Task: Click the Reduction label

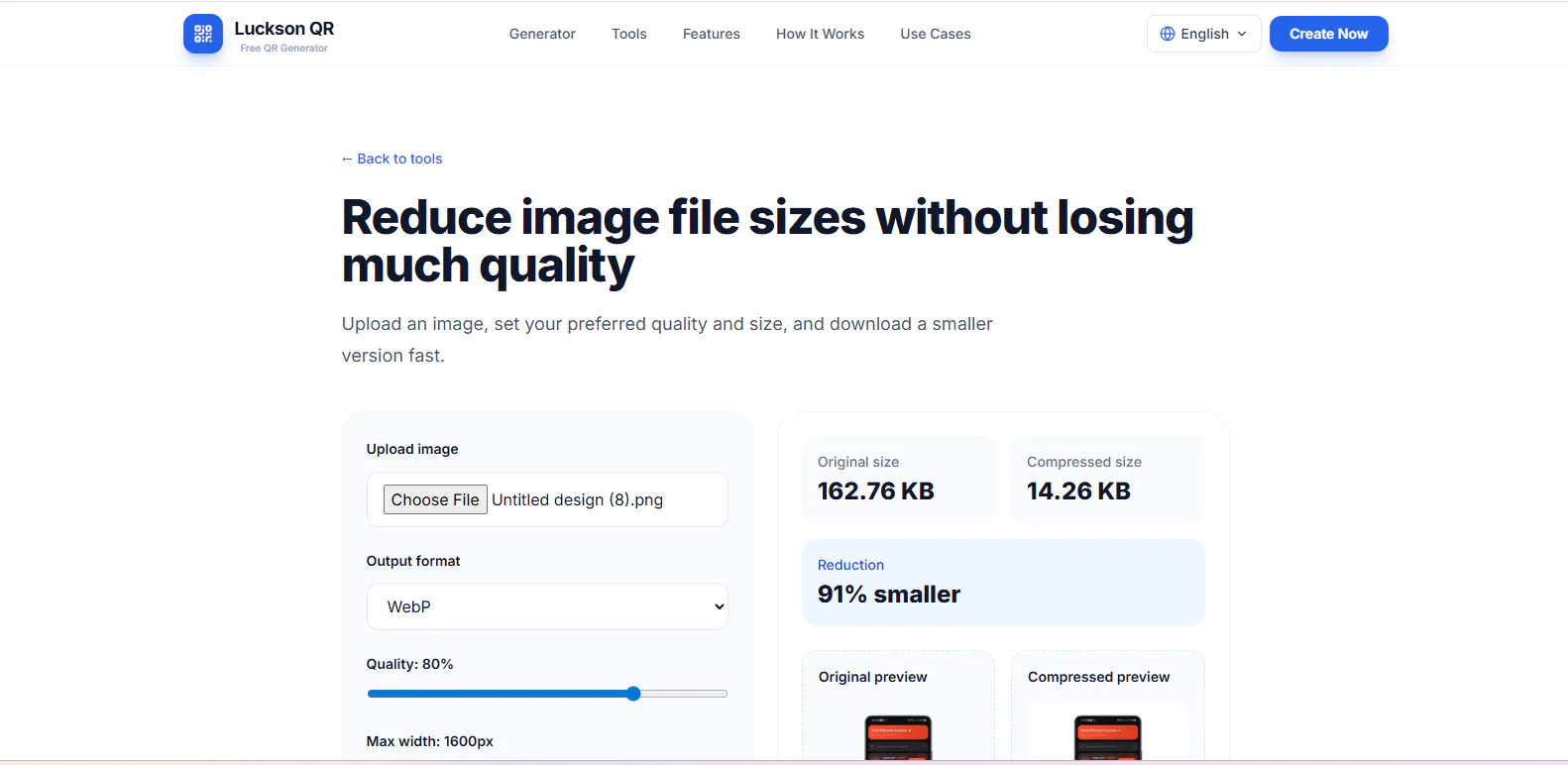Action: 850,565
